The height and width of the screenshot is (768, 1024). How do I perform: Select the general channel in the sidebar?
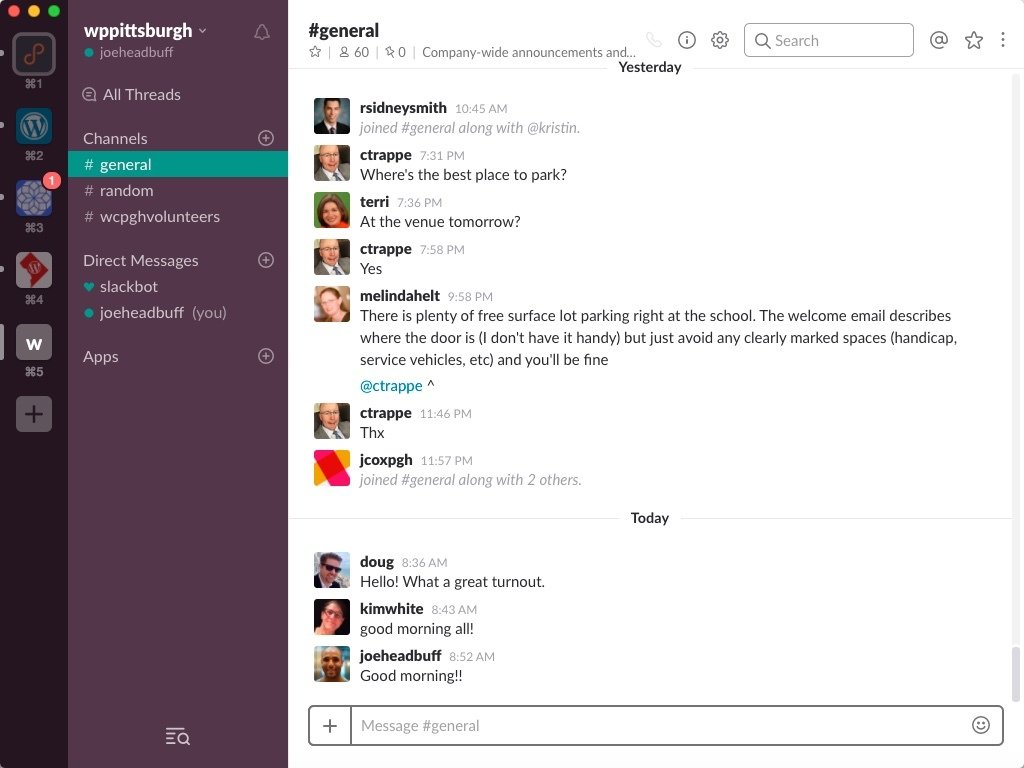pos(178,165)
